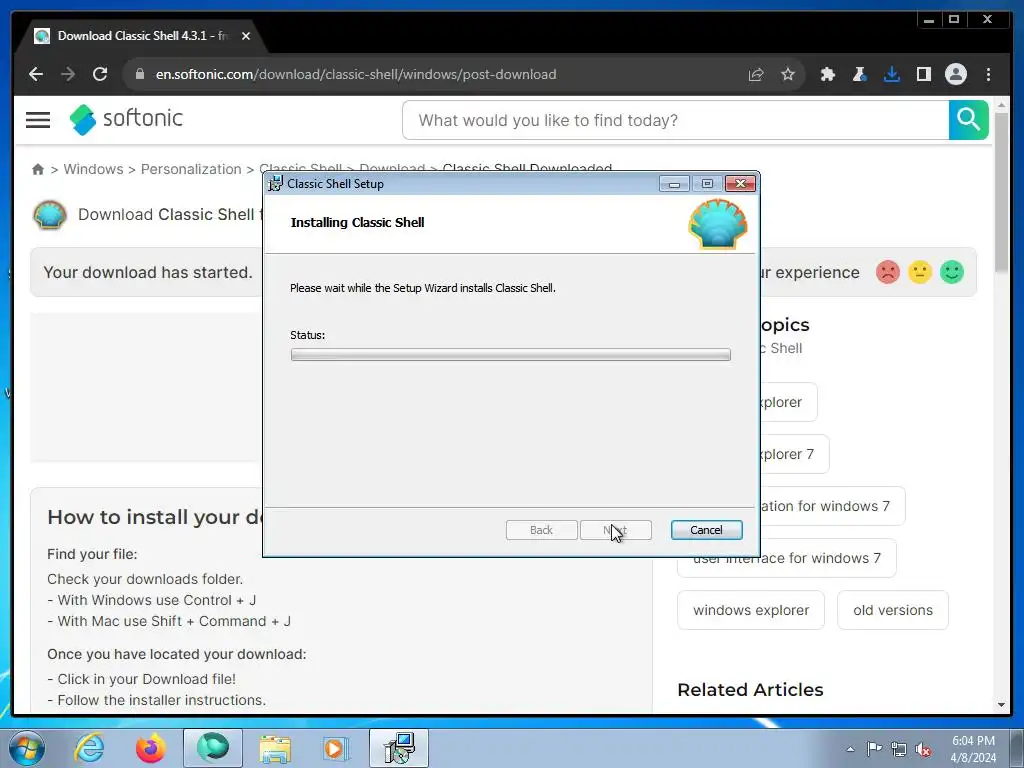Open the Windows Media Player taskbar icon
The image size is (1024, 768).
click(x=337, y=748)
